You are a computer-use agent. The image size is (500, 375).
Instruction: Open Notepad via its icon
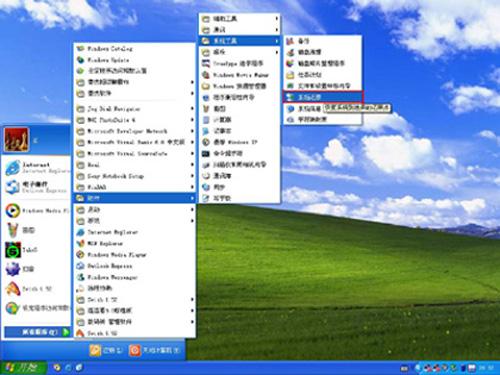[206, 131]
